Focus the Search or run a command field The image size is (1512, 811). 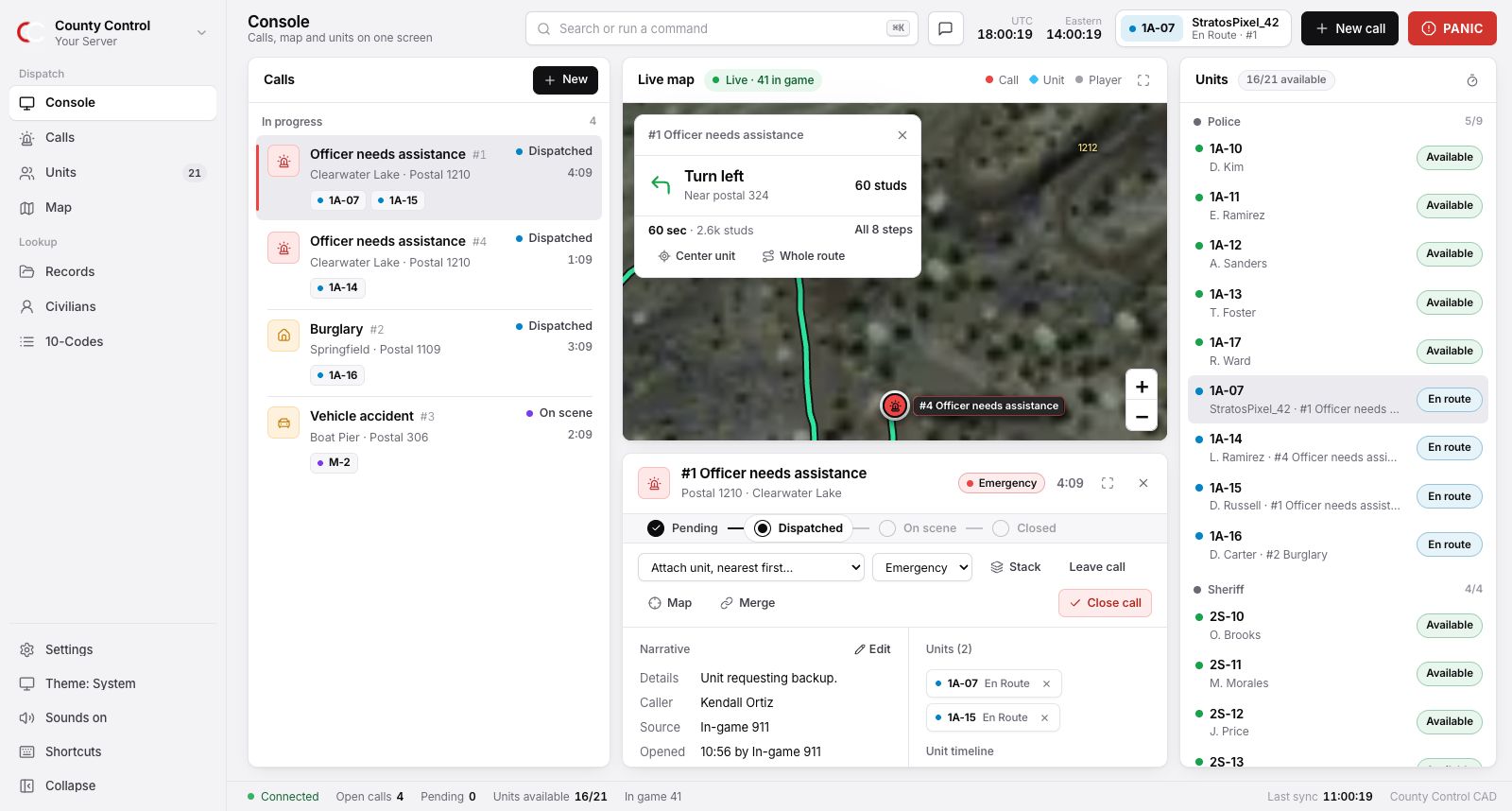pyautogui.click(x=721, y=28)
